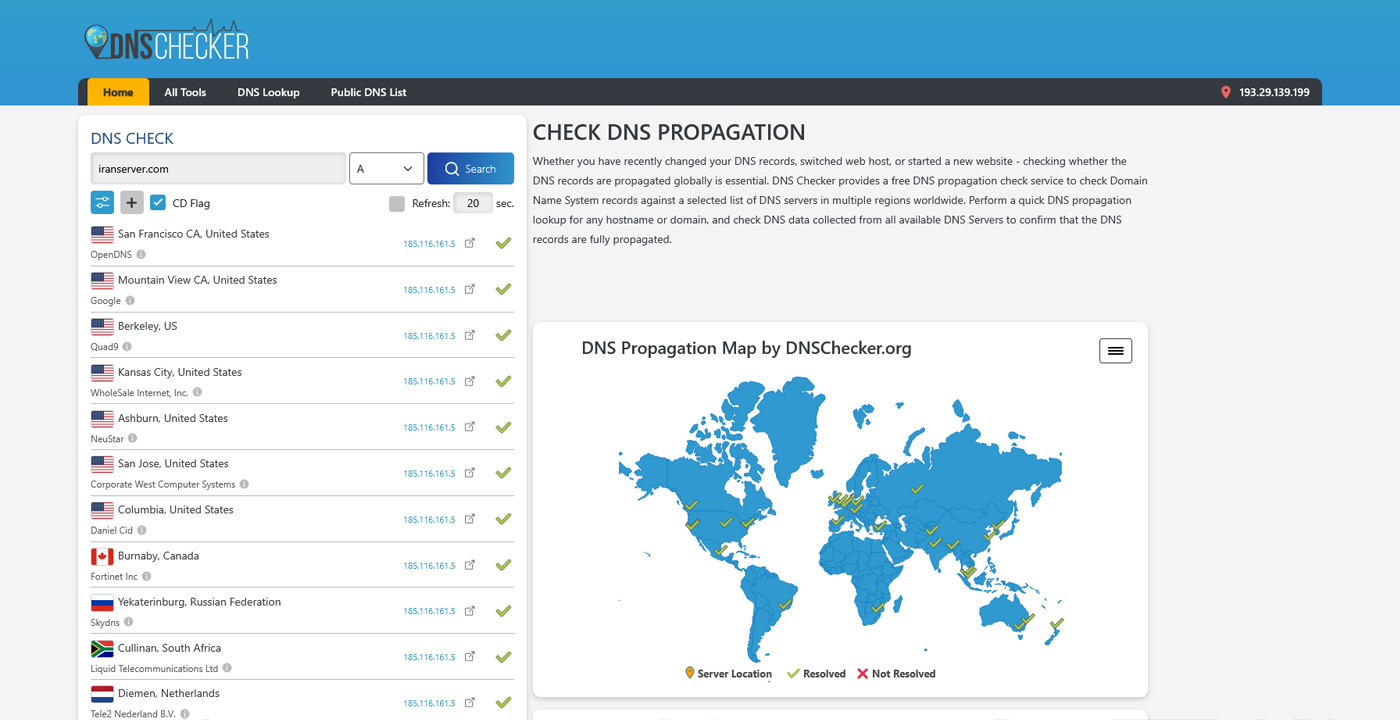Click the green checkmark for Burnaby, Canada
The image size is (1400, 720).
503,564
